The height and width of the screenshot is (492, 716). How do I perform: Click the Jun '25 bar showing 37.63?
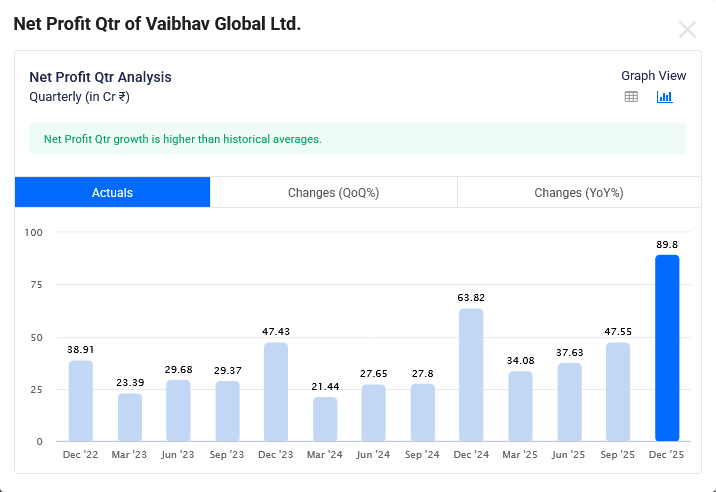[x=569, y=402]
